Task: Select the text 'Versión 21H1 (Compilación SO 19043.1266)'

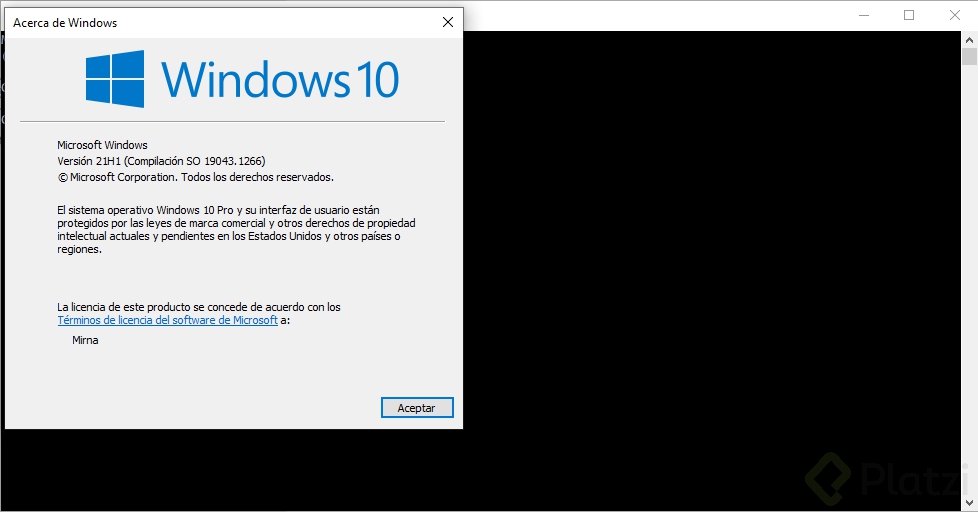Action: pos(162,161)
